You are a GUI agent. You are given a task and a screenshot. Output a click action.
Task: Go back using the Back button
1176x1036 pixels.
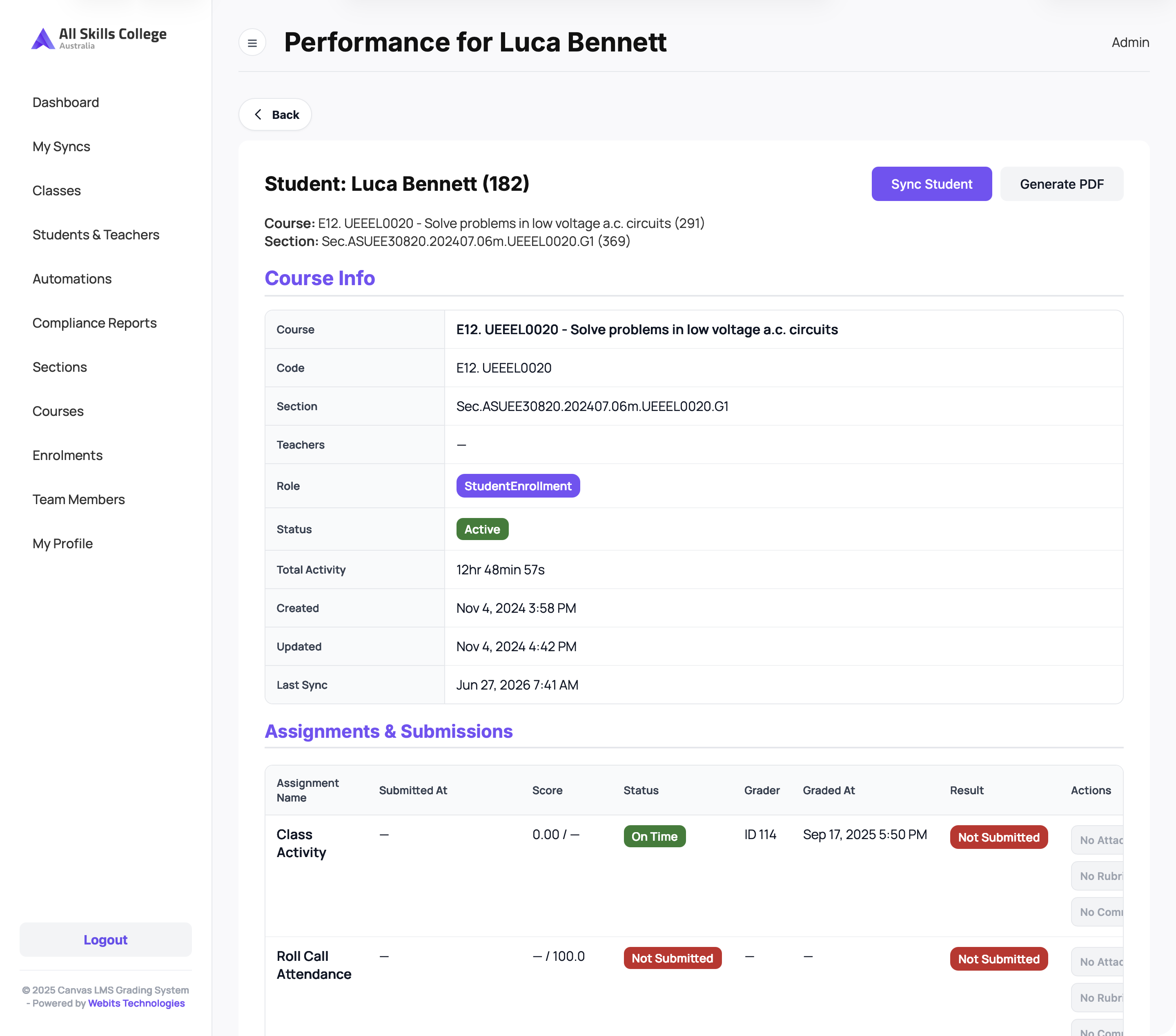(275, 114)
